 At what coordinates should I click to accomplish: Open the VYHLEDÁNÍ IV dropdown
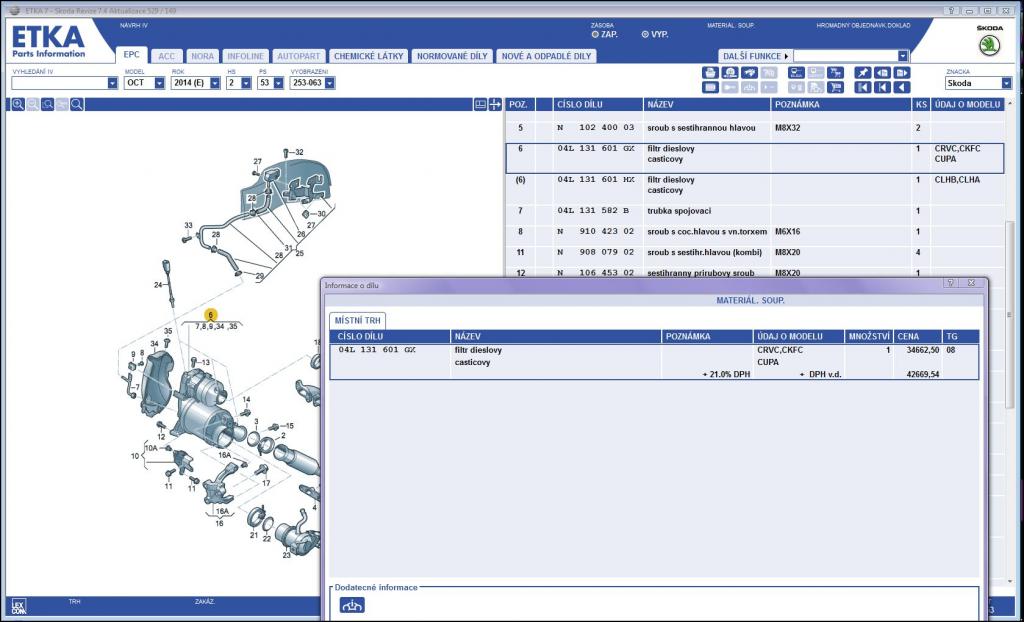(112, 83)
